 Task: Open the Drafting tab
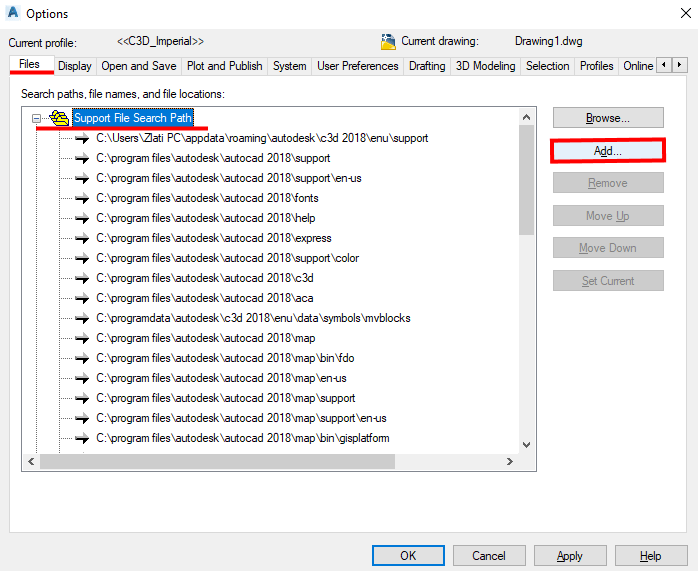(427, 66)
